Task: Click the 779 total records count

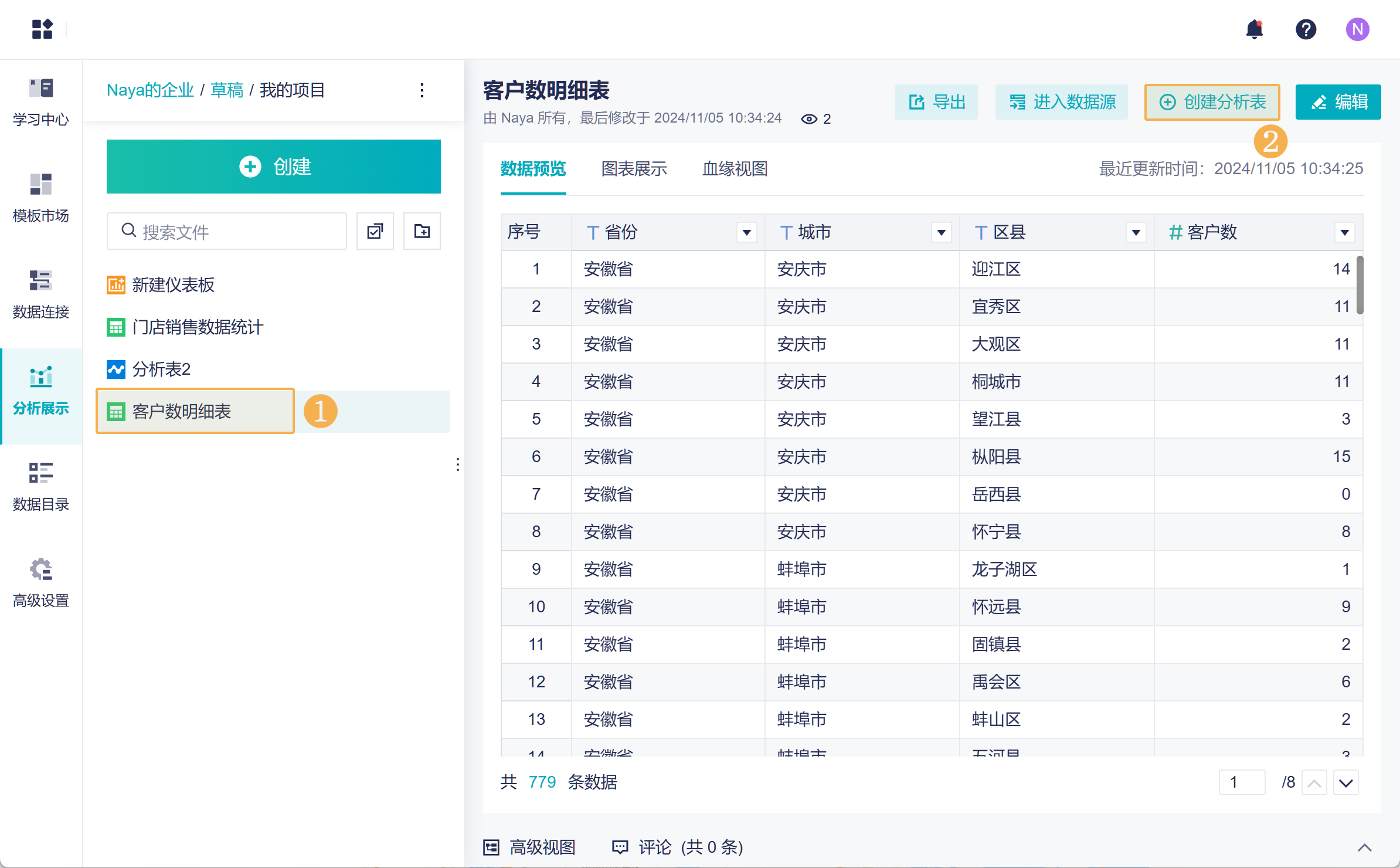Action: (x=542, y=782)
